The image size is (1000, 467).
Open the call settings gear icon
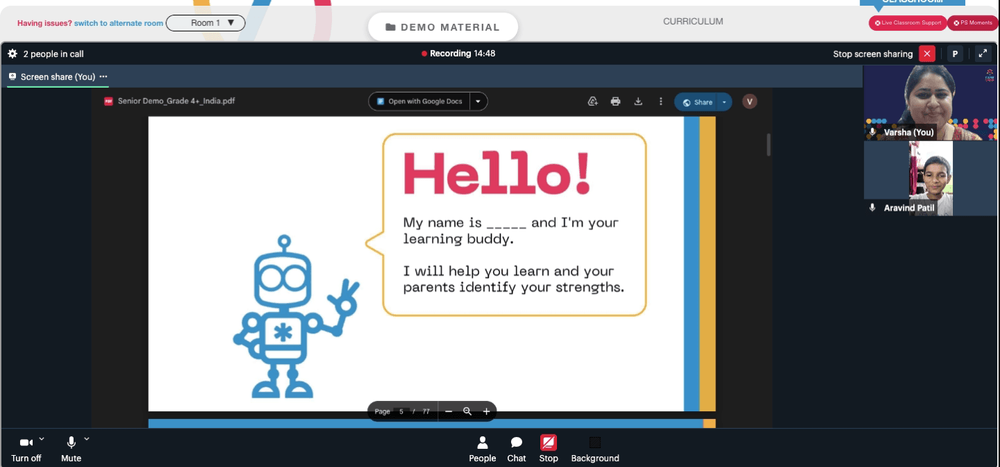pyautogui.click(x=12, y=54)
